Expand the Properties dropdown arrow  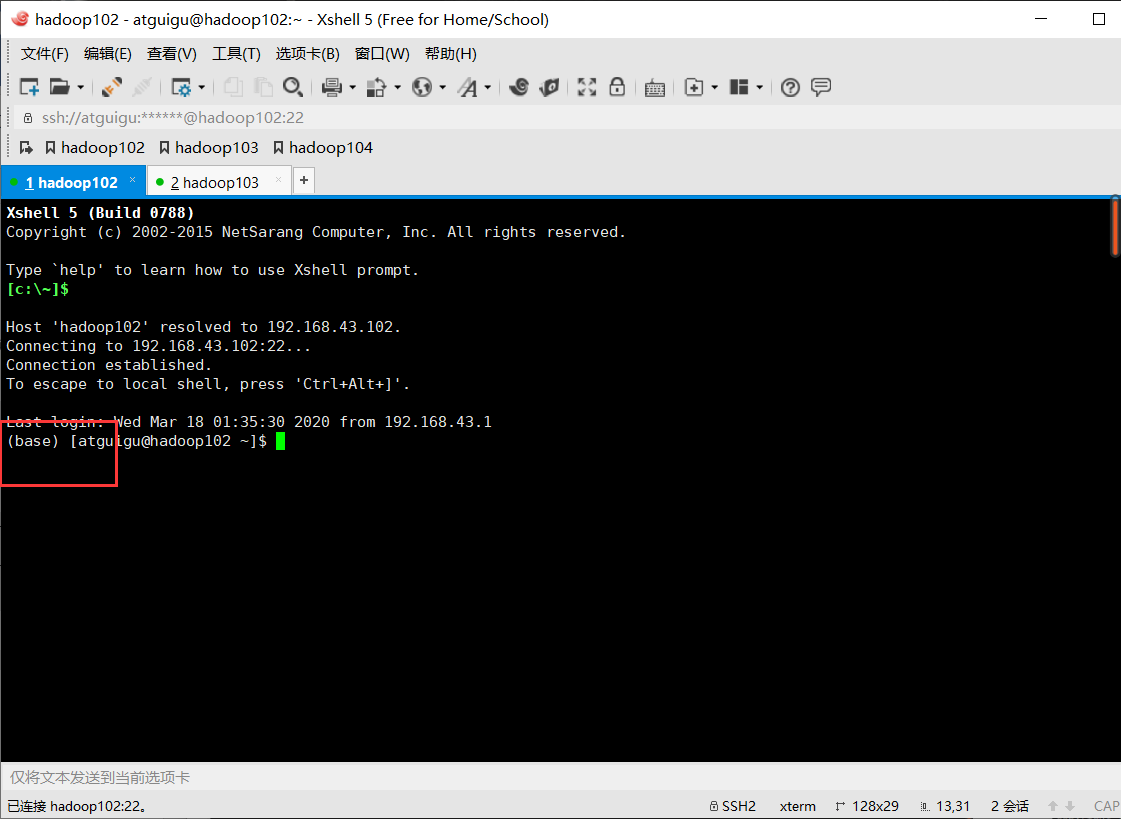pos(202,87)
